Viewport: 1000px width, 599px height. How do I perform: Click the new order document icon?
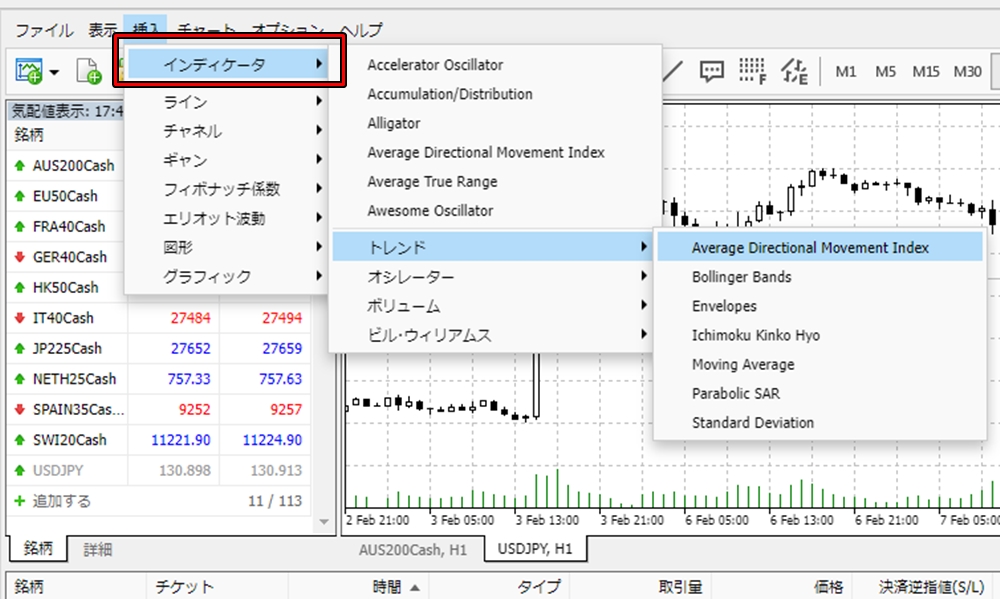point(89,71)
